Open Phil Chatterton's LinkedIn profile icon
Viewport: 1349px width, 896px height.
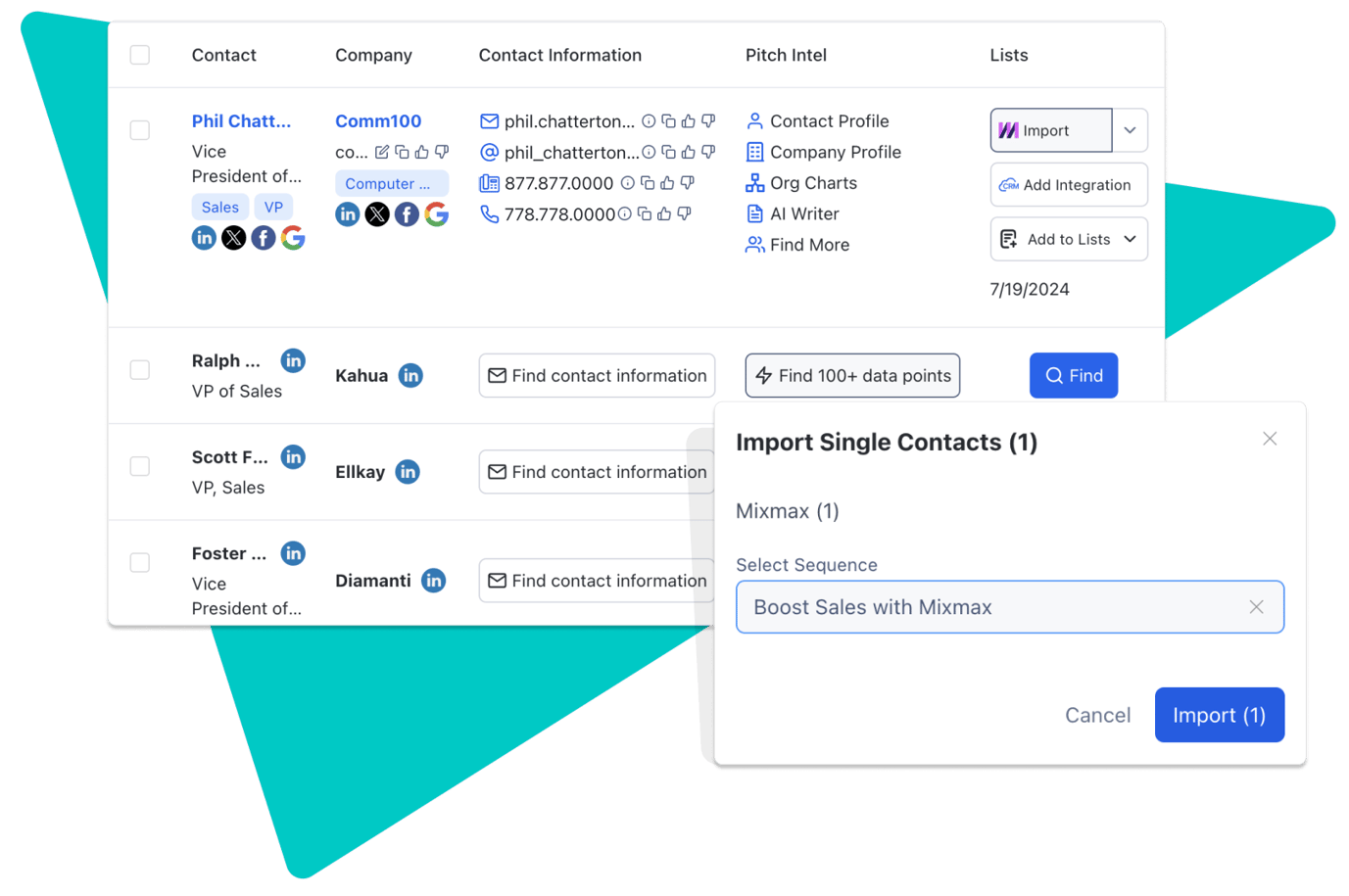click(204, 238)
